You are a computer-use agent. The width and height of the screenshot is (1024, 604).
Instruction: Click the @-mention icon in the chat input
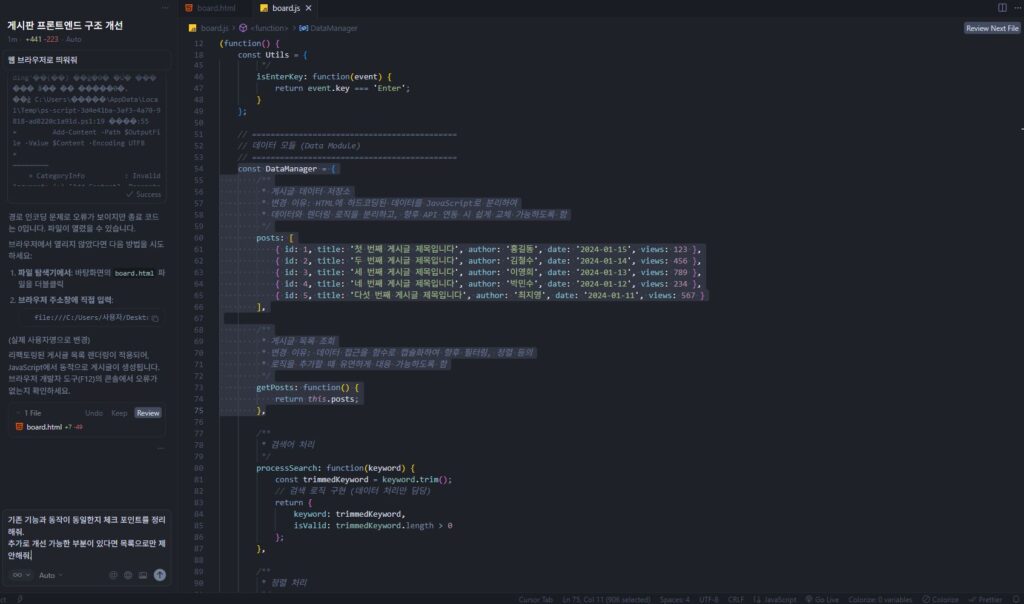pyautogui.click(x=114, y=575)
